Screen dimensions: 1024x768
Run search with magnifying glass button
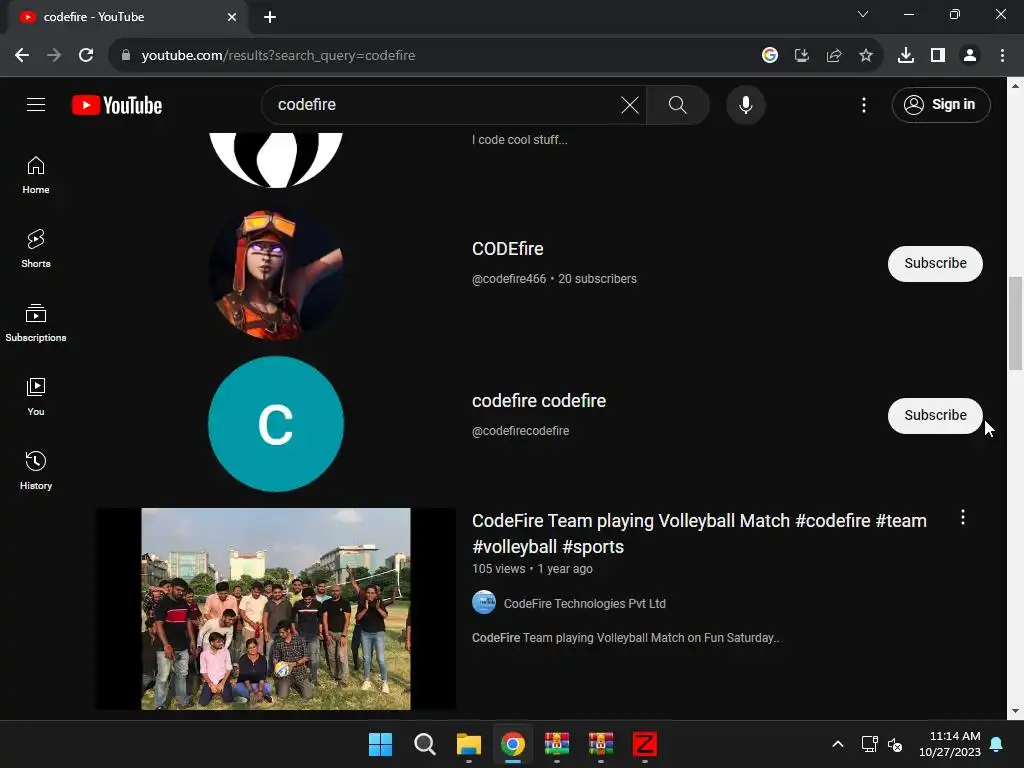click(x=677, y=104)
